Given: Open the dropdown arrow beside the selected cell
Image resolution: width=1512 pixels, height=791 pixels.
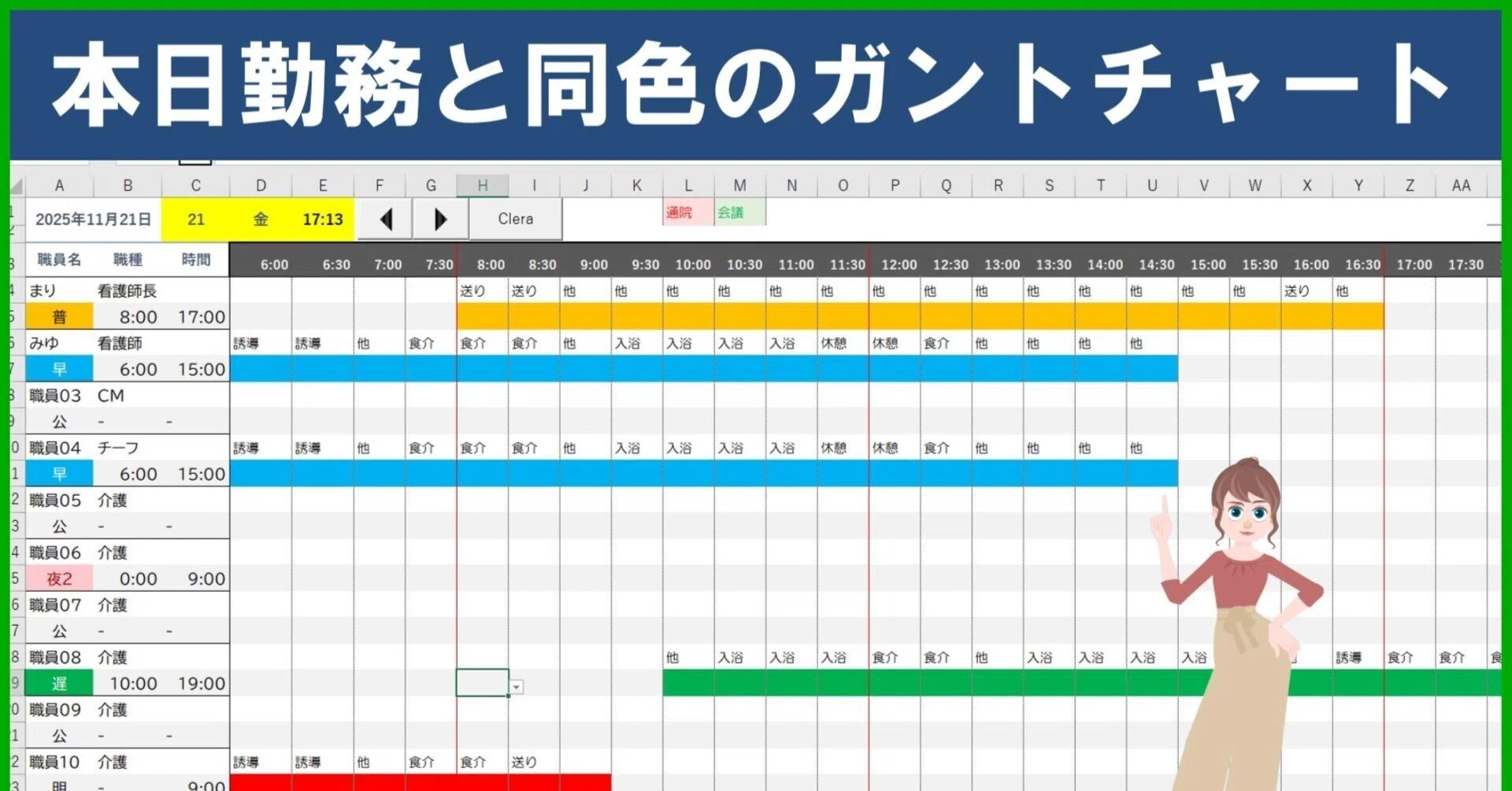Looking at the screenshot, I should [x=517, y=687].
